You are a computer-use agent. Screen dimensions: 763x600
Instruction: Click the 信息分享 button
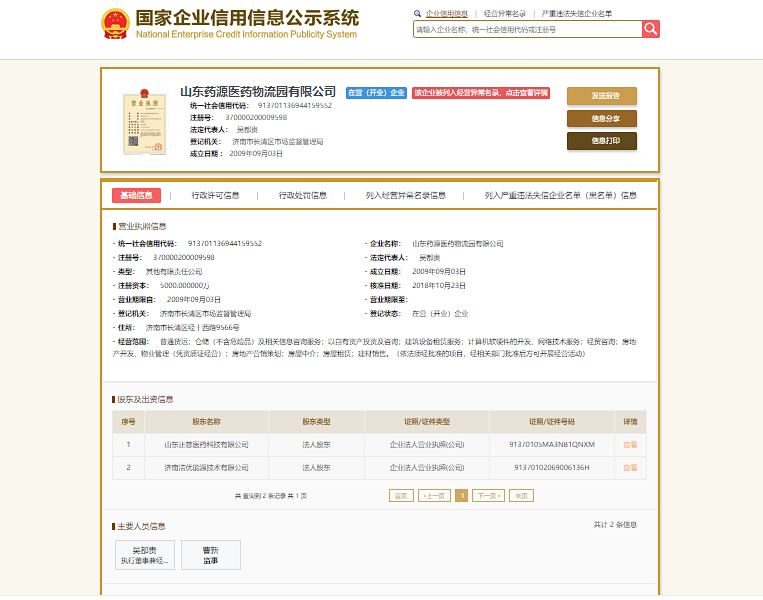[602, 118]
